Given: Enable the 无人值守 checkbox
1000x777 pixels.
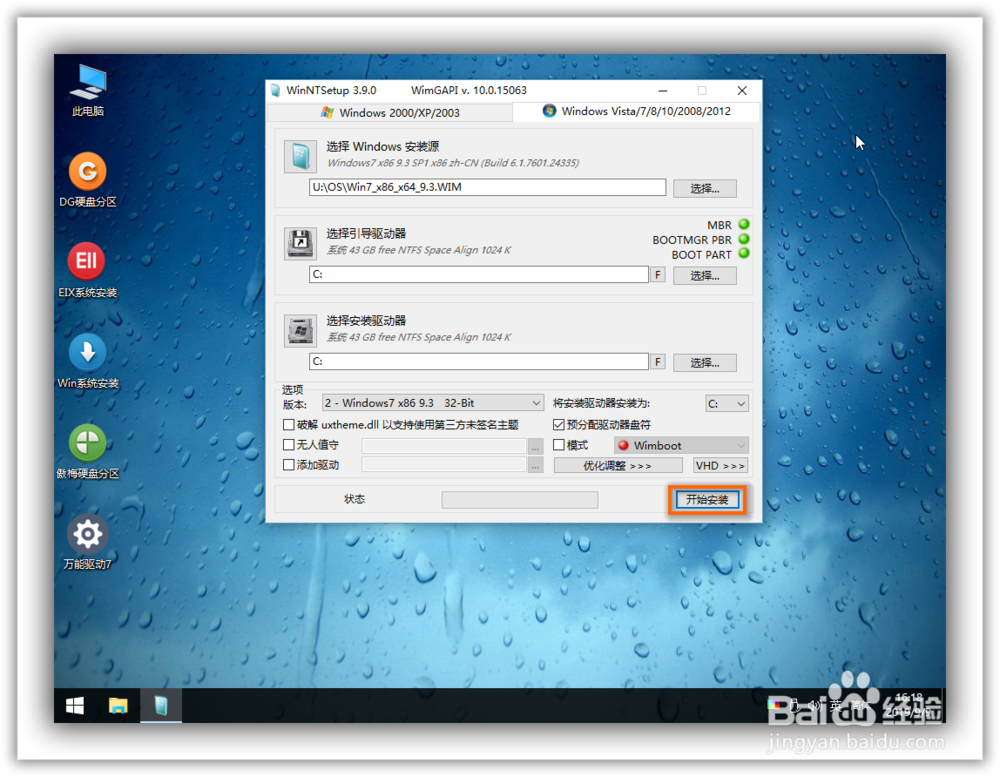Looking at the screenshot, I should (289, 445).
